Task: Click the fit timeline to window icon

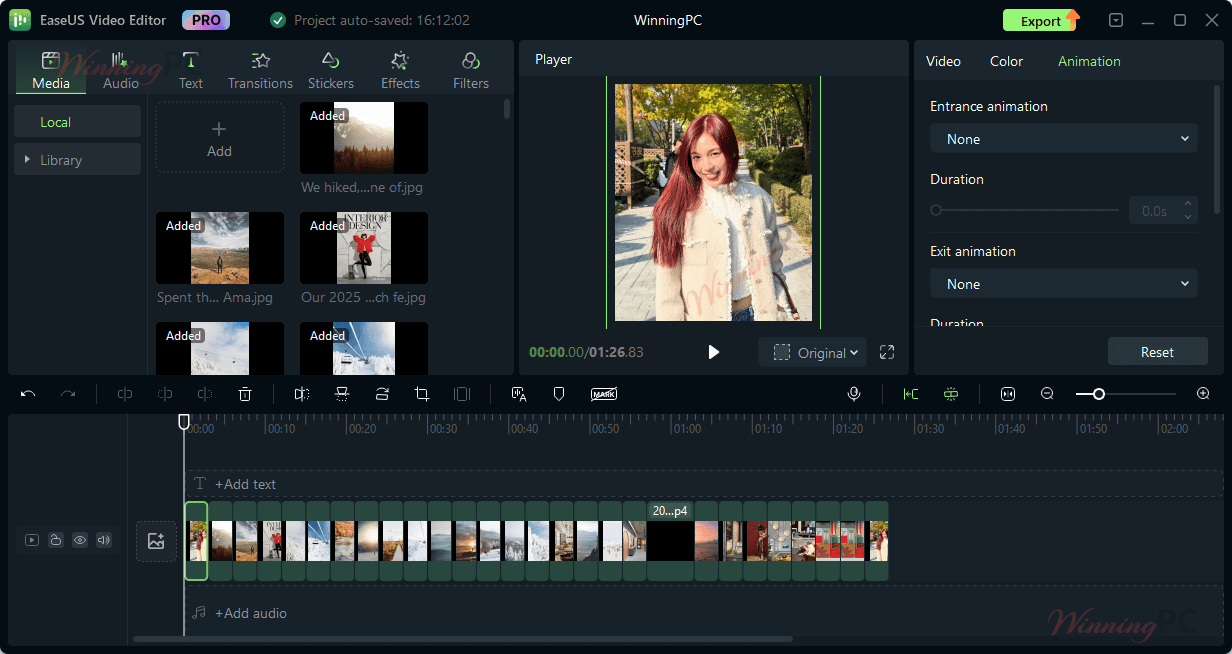Action: click(1008, 394)
